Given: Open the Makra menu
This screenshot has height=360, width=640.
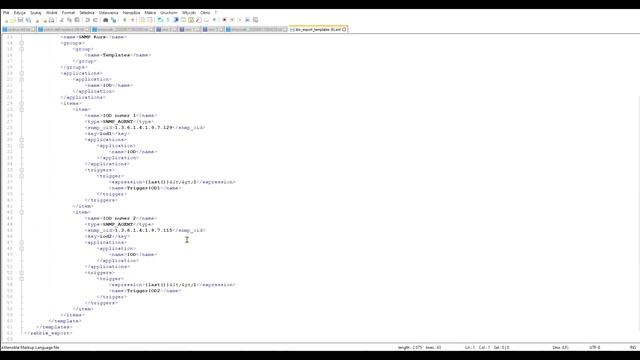Looking at the screenshot, I should (x=150, y=13).
